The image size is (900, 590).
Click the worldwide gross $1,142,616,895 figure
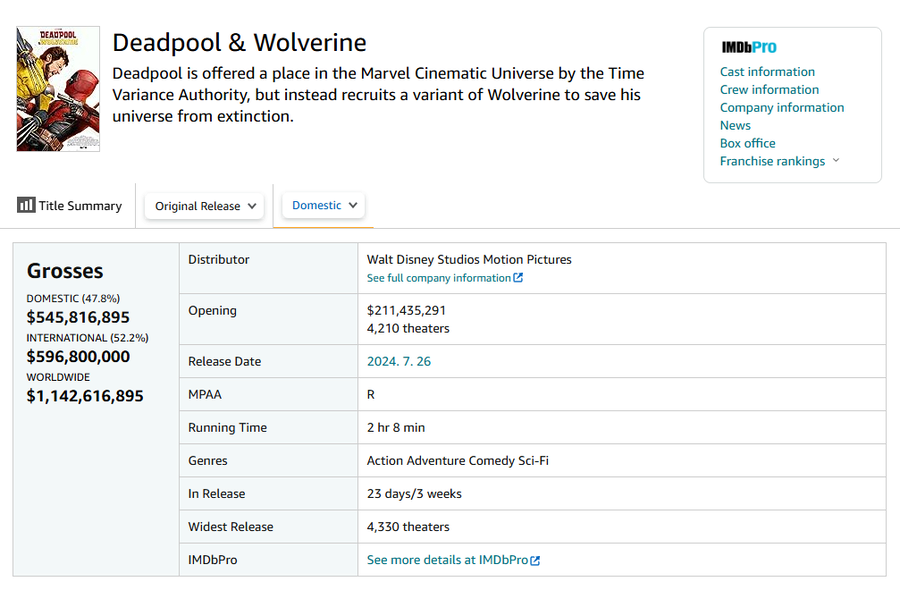coord(85,396)
